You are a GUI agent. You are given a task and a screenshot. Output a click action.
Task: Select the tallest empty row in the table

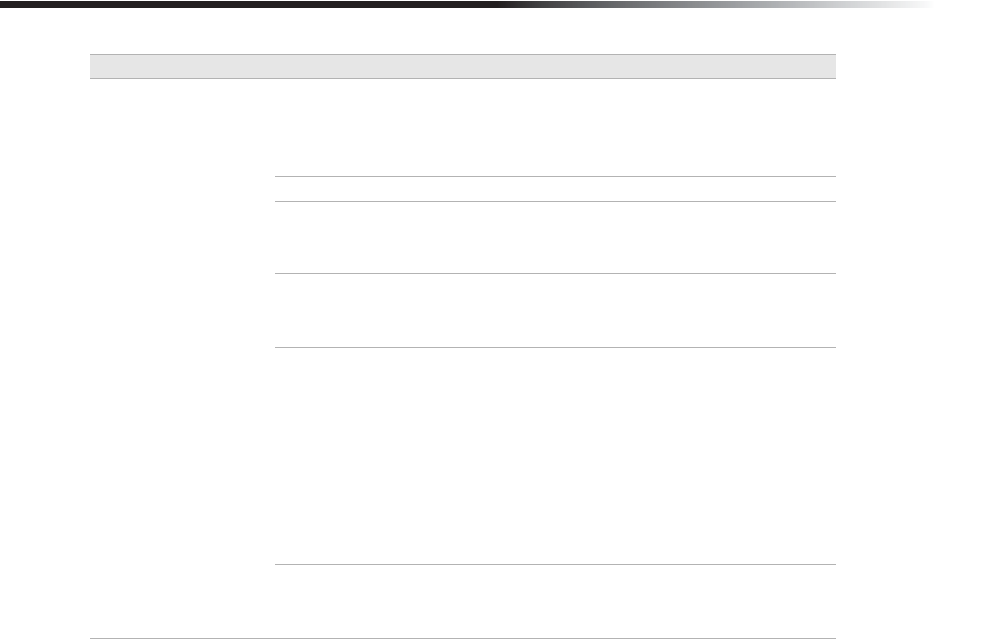555,456
